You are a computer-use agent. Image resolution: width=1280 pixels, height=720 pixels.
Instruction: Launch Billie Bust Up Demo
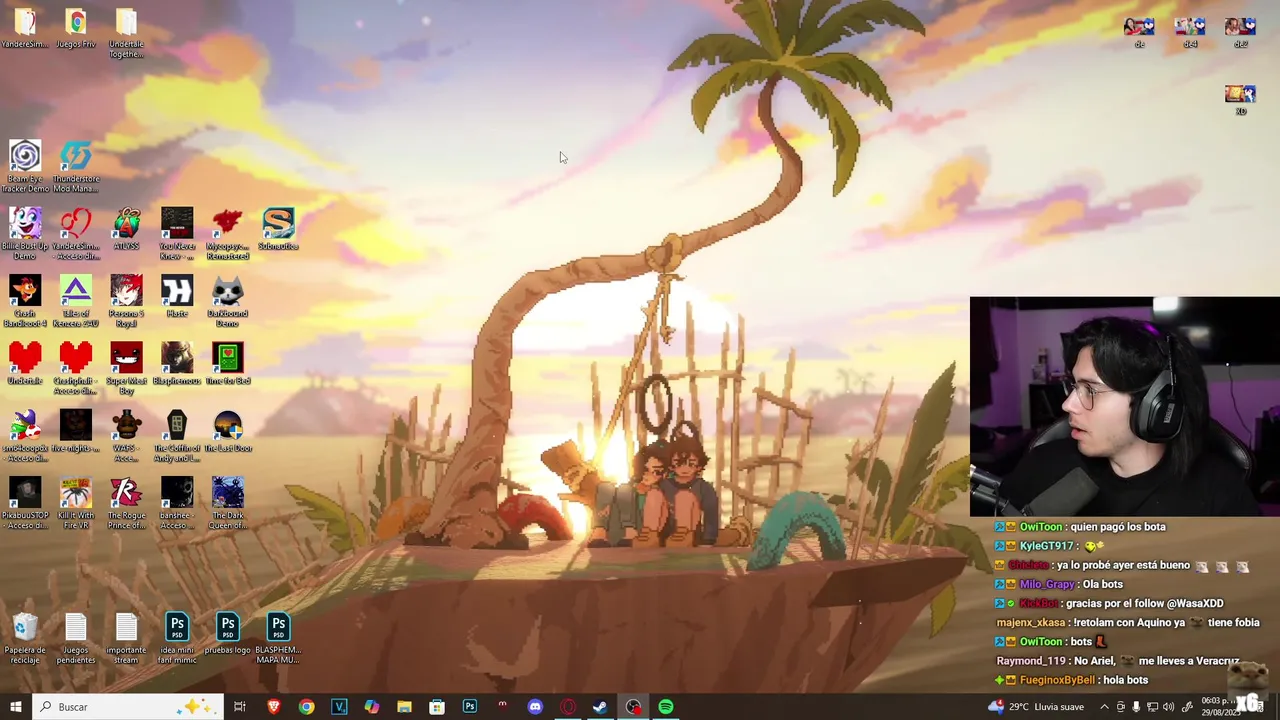click(25, 233)
